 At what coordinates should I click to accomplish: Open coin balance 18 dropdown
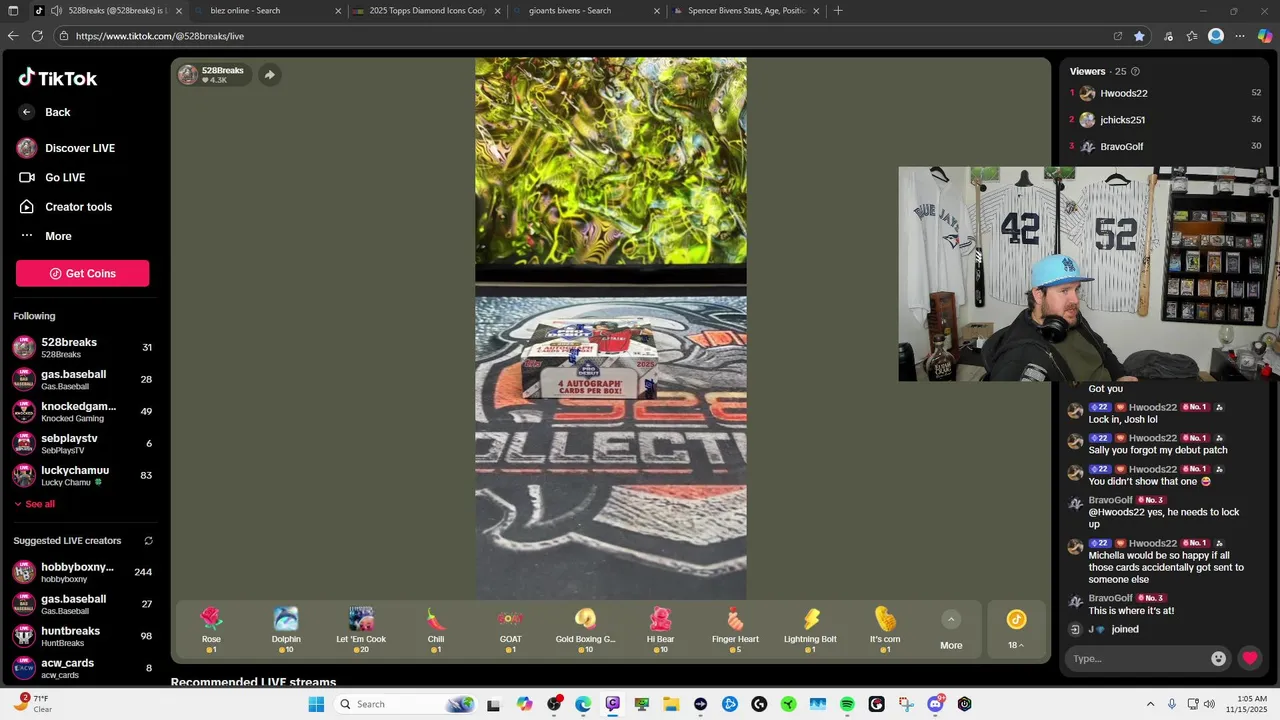tap(1016, 630)
